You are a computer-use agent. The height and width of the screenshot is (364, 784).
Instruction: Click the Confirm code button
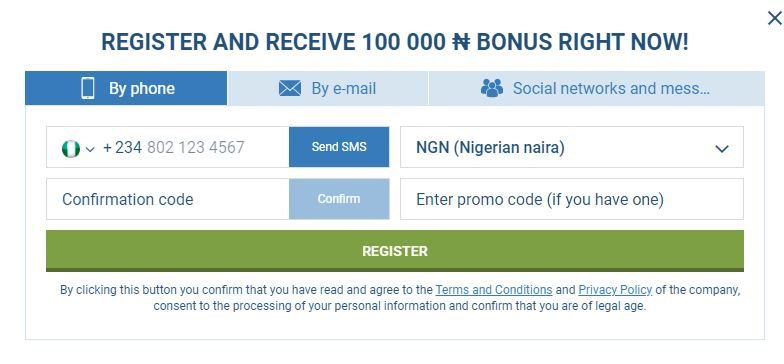pyautogui.click(x=339, y=199)
